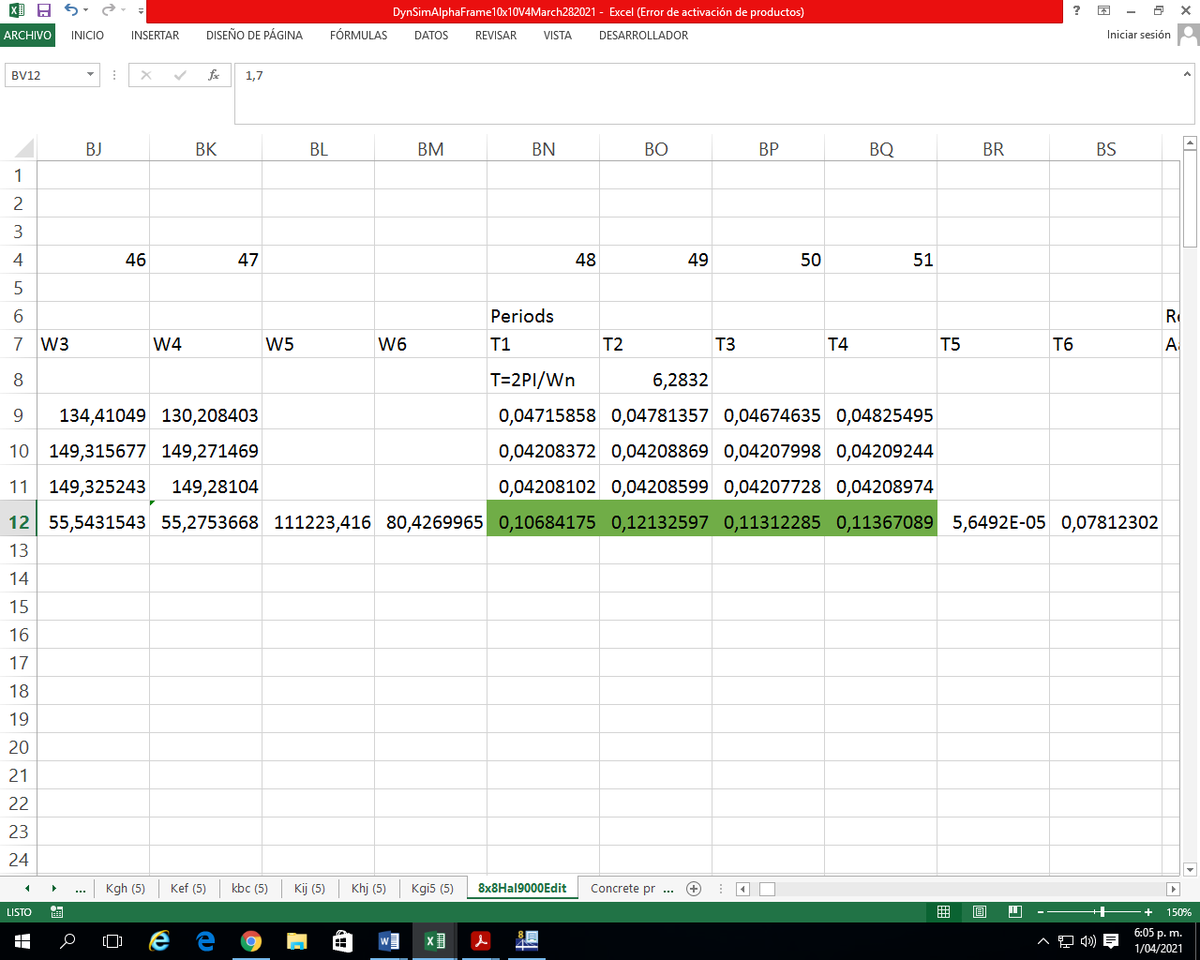
Task: Switch to Page Break Preview icon
Action: point(1015,912)
